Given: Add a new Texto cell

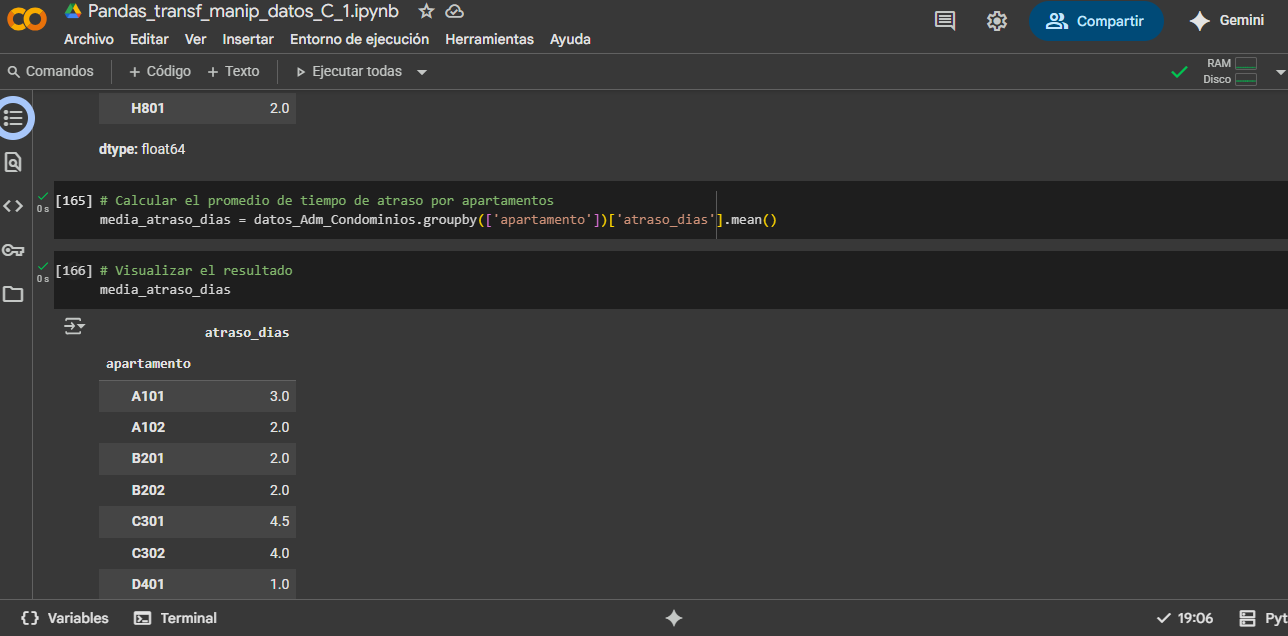Looking at the screenshot, I should point(233,71).
